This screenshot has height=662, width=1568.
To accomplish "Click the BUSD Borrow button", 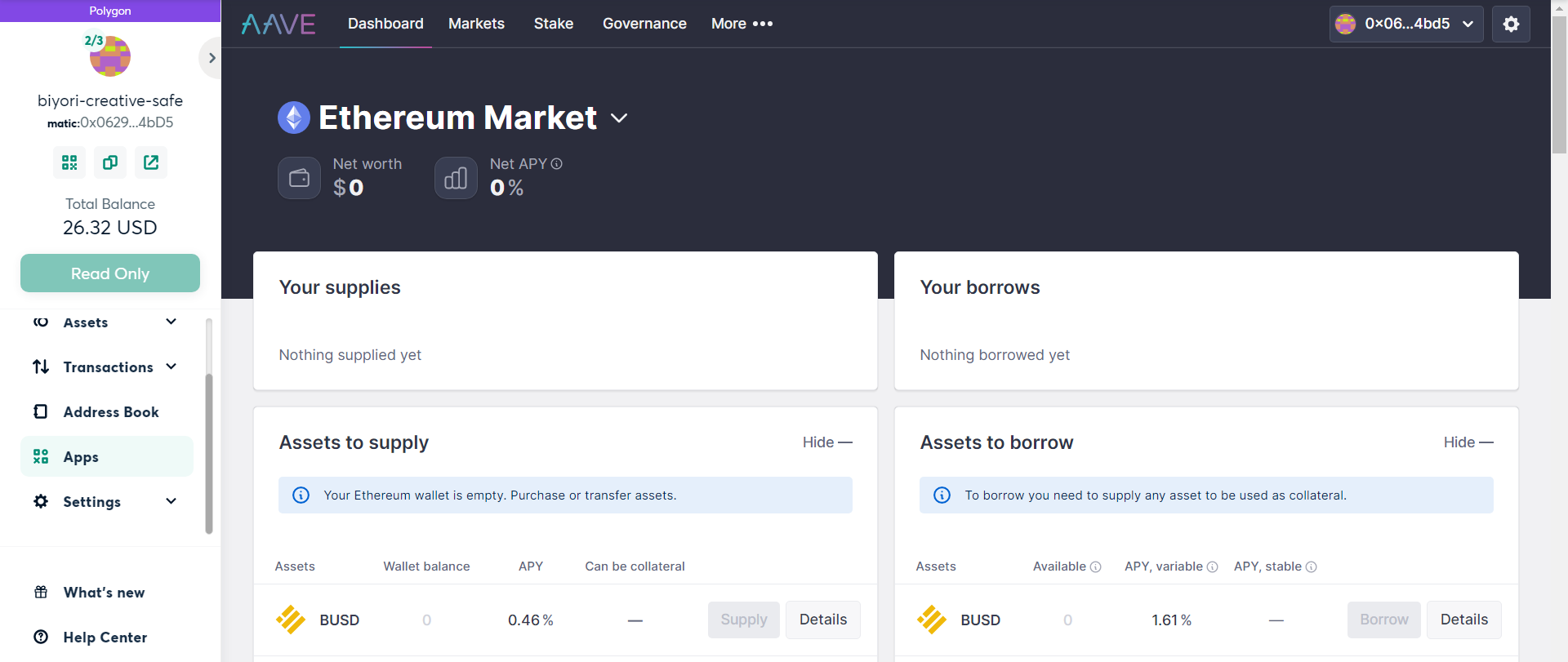I will click(1384, 620).
